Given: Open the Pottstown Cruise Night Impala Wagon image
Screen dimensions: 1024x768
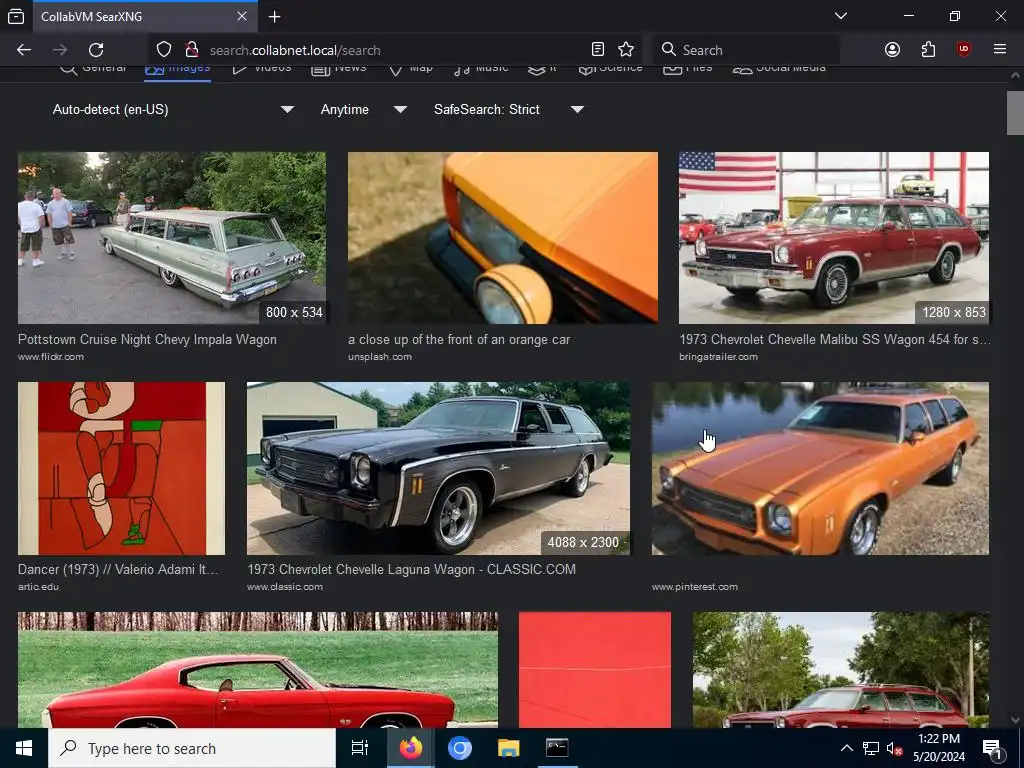Looking at the screenshot, I should [x=172, y=238].
